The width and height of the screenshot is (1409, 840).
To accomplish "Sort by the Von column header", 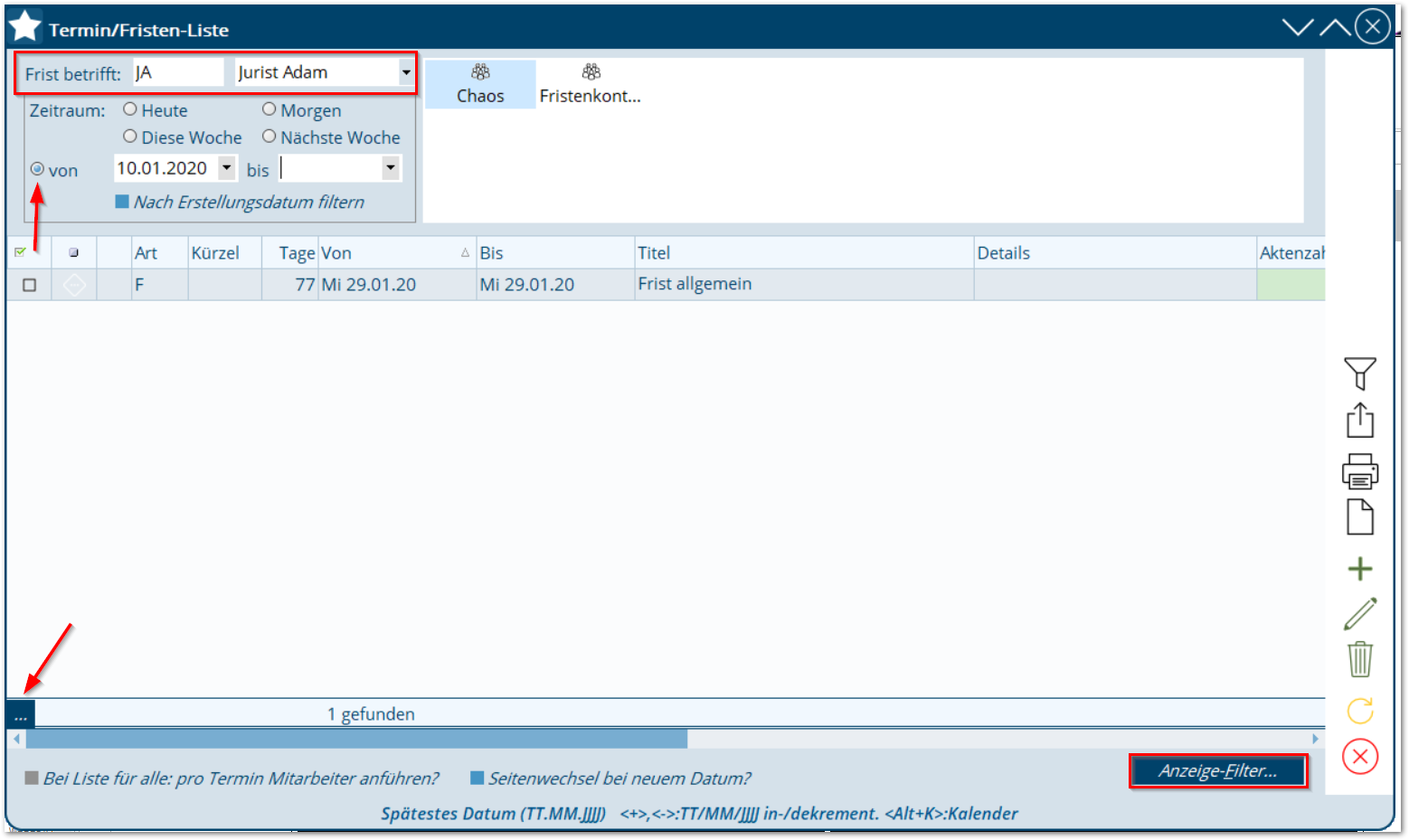I will tap(397, 253).
